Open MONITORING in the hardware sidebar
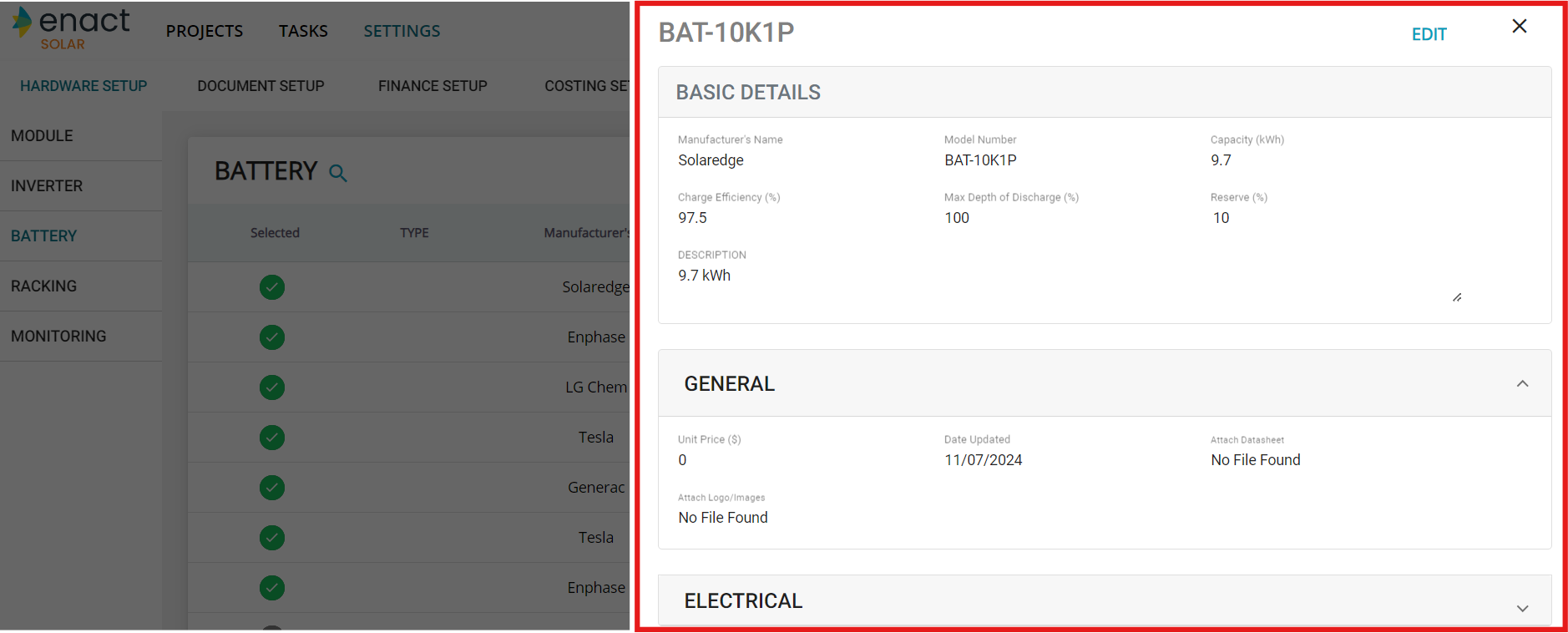 [58, 337]
